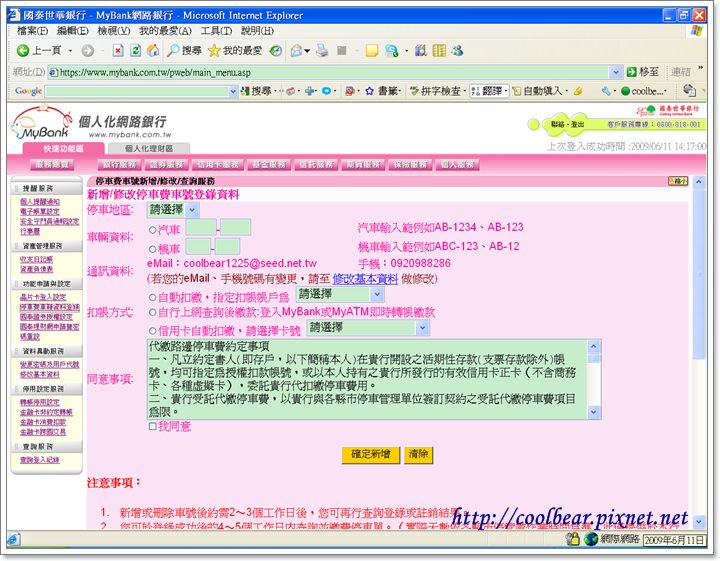Click the Go (移至) button
Screen dimensions: 720x561
coord(643,72)
